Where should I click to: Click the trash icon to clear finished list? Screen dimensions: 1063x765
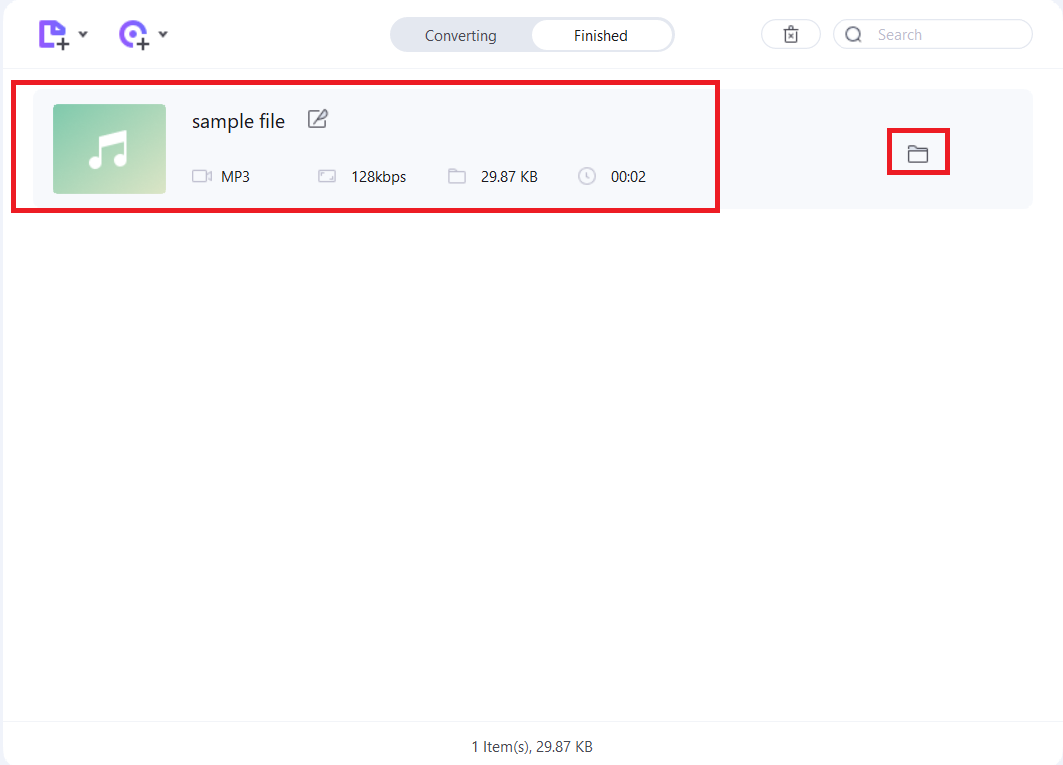pyautogui.click(x=790, y=33)
